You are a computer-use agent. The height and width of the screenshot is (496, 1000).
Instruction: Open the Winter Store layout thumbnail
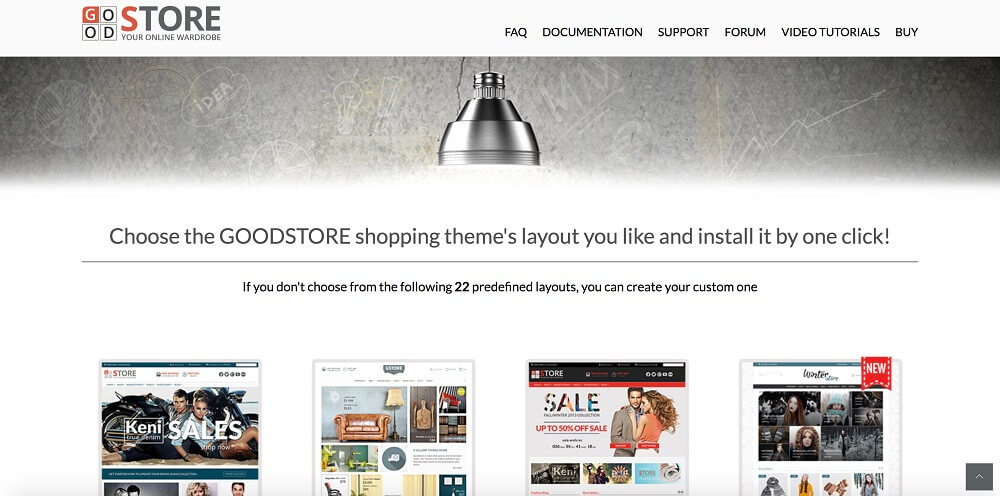point(820,428)
